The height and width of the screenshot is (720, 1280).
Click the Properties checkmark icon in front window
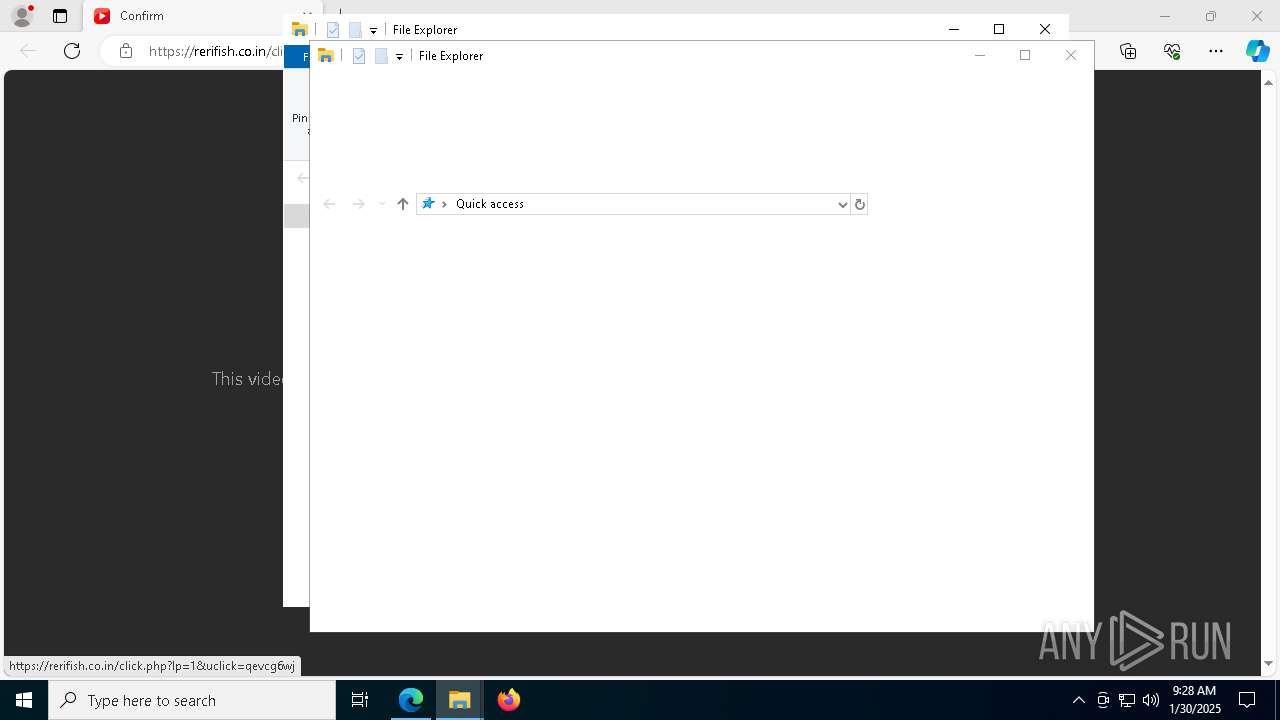(359, 56)
